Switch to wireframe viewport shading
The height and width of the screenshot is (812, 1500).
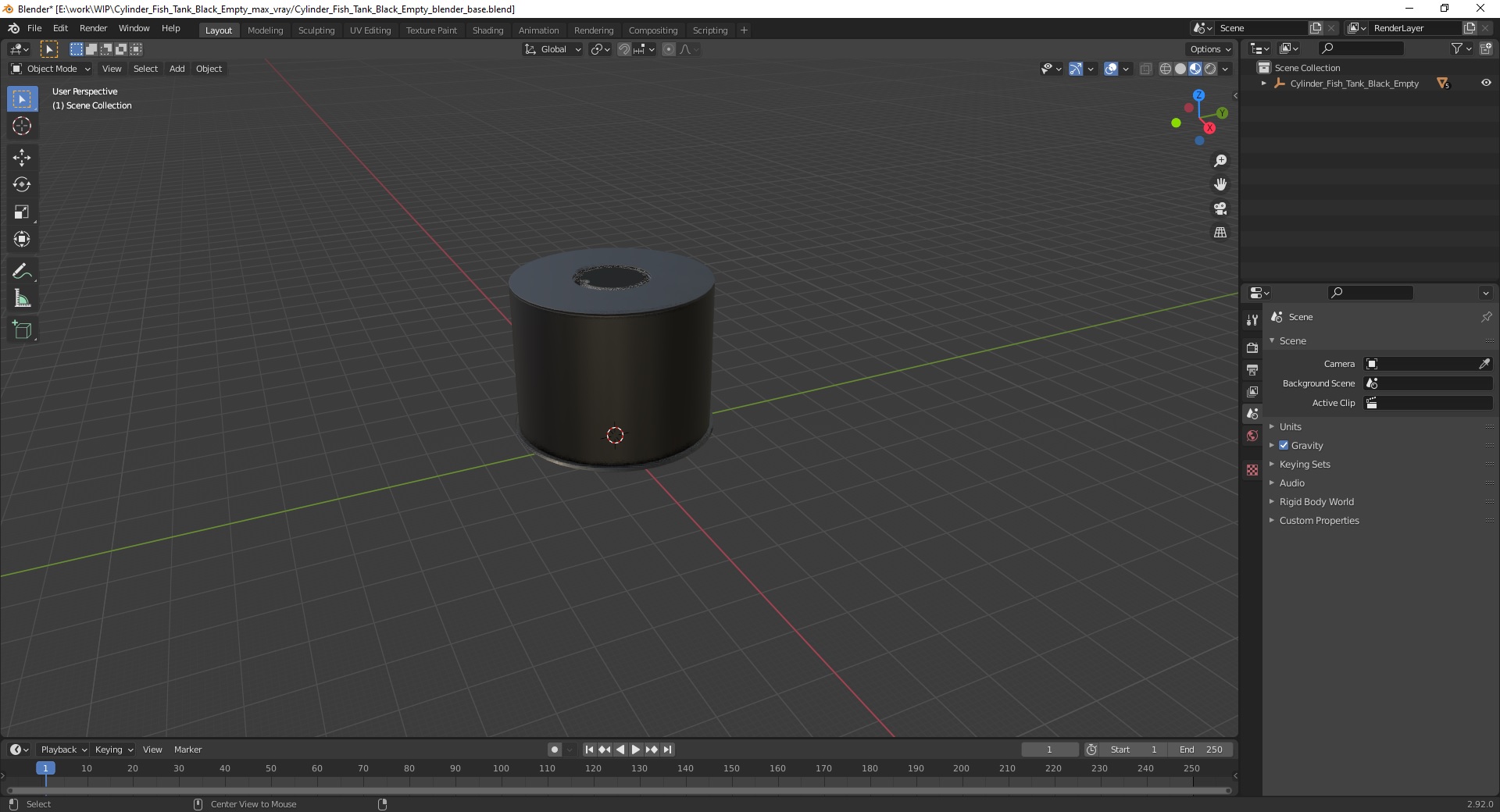pyautogui.click(x=1166, y=69)
